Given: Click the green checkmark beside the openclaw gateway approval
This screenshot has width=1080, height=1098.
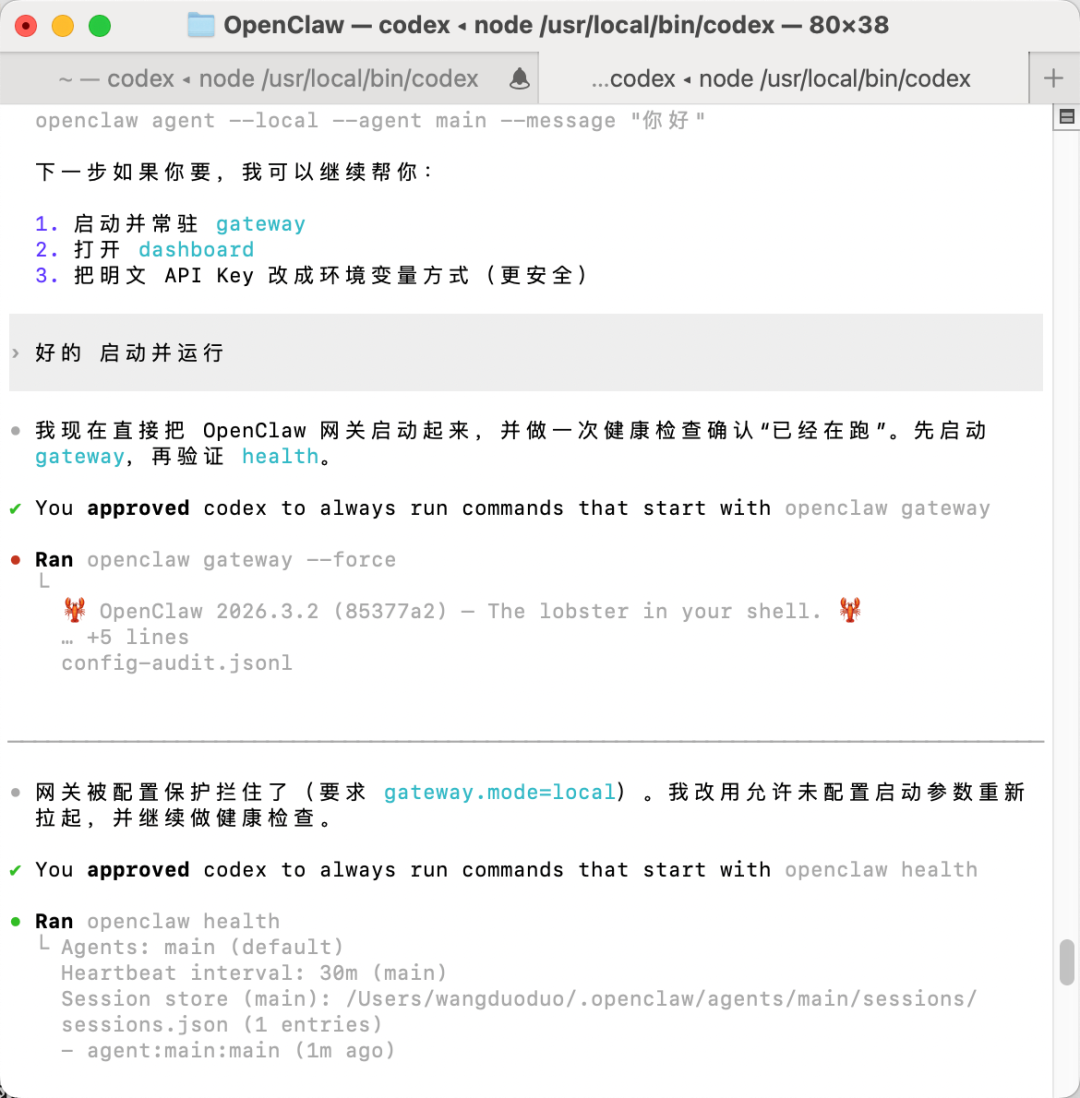Looking at the screenshot, I should click(16, 508).
